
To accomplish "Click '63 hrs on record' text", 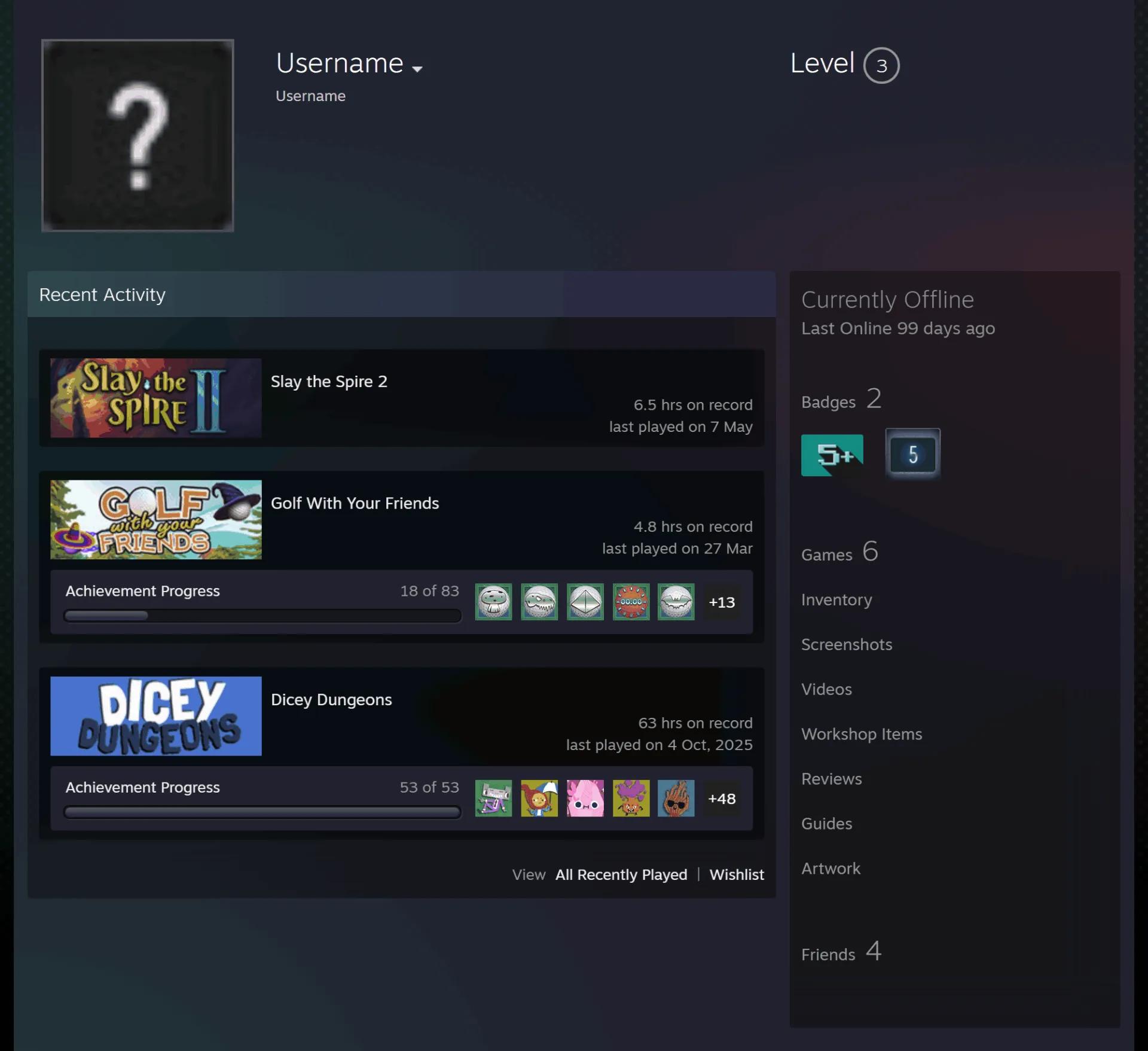I will point(695,723).
